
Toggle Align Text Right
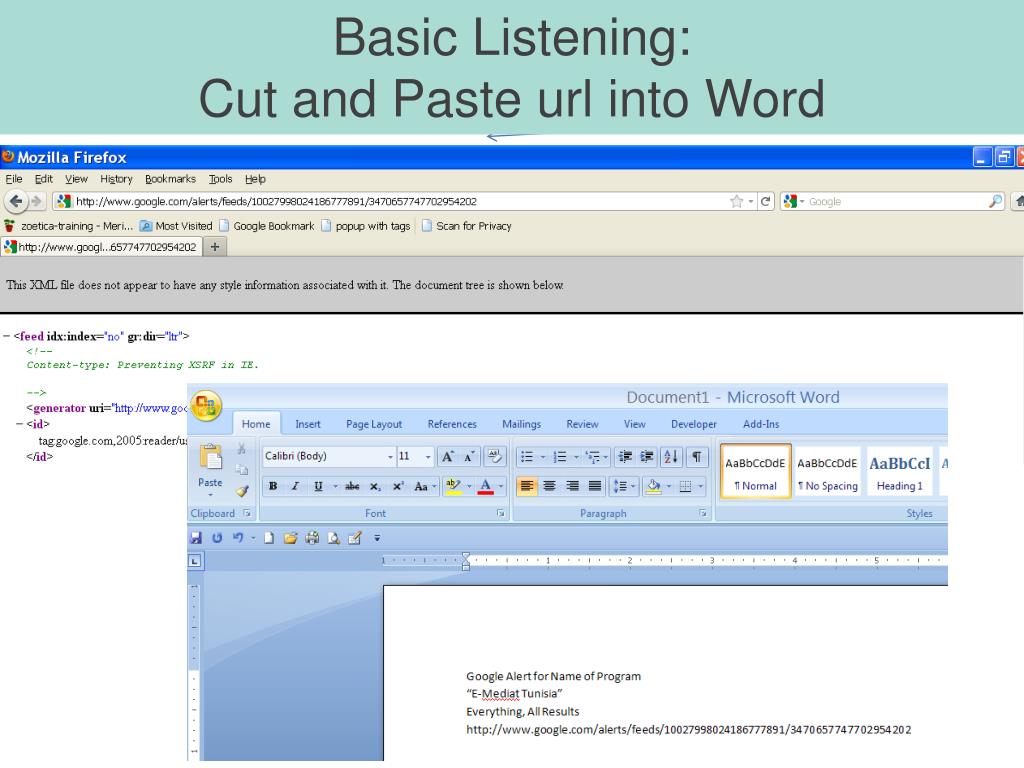click(x=573, y=487)
